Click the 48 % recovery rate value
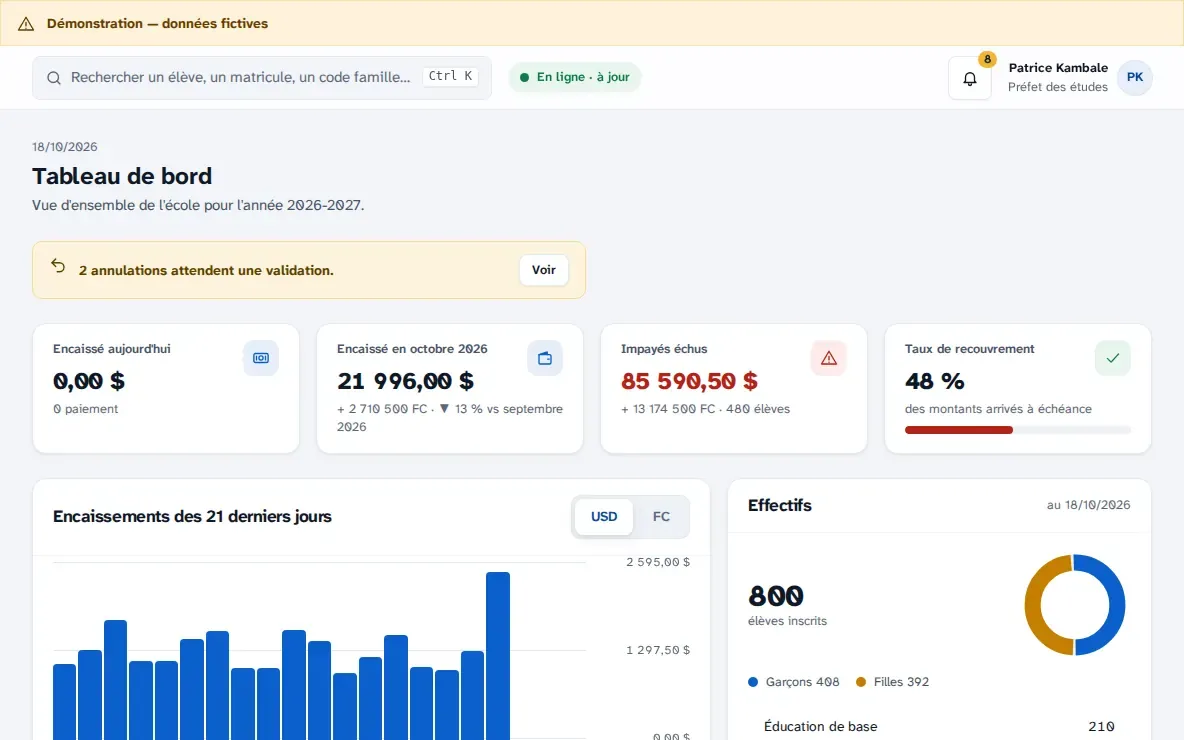This screenshot has width=1184, height=740. point(934,381)
